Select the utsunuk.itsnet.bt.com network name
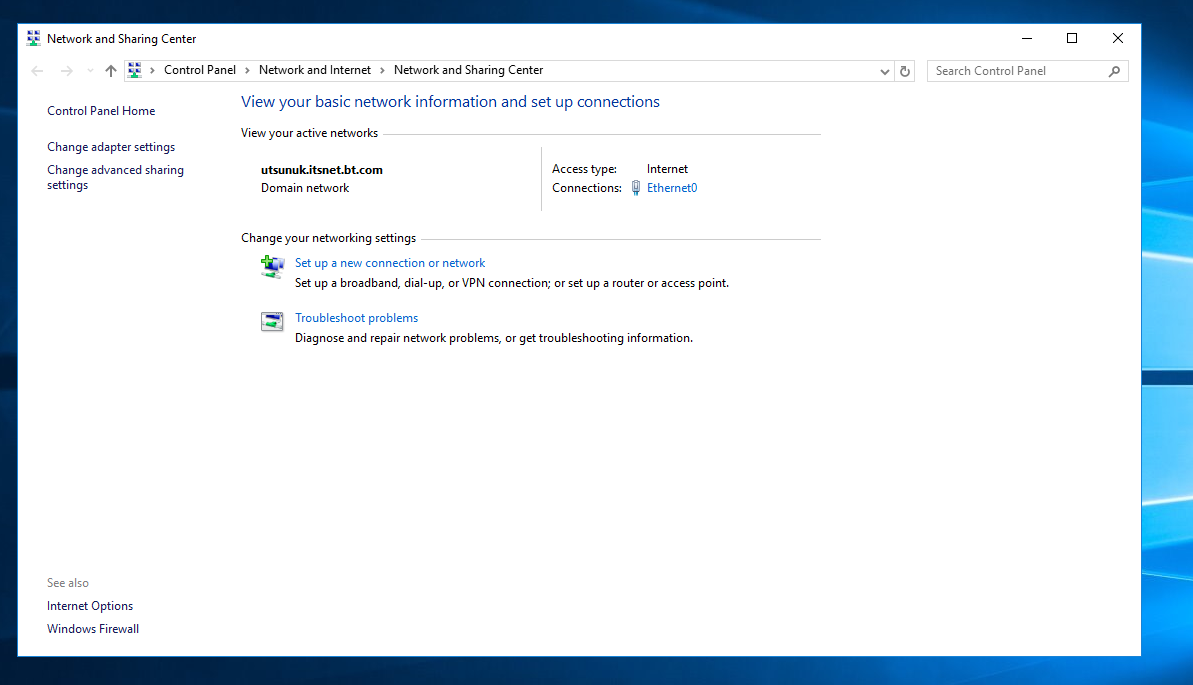 (x=322, y=170)
